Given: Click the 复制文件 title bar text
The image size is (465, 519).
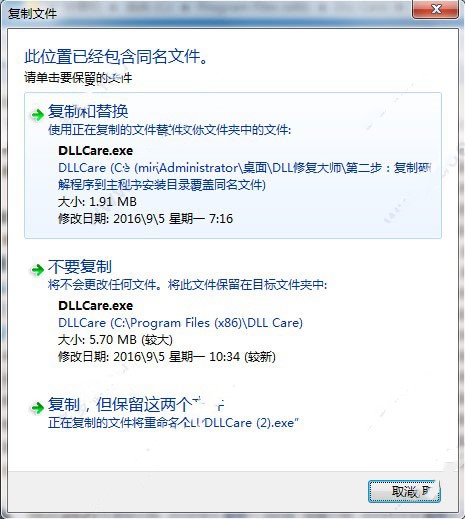Looking at the screenshot, I should point(32,14).
